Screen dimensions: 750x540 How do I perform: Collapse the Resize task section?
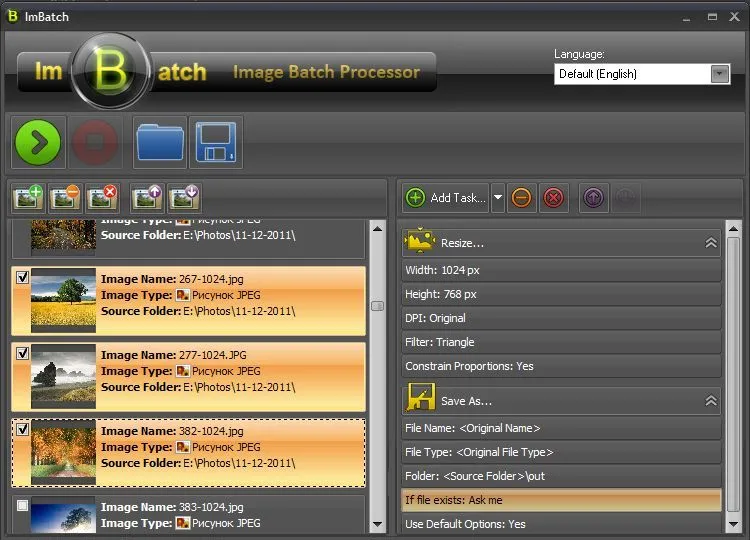tap(711, 243)
